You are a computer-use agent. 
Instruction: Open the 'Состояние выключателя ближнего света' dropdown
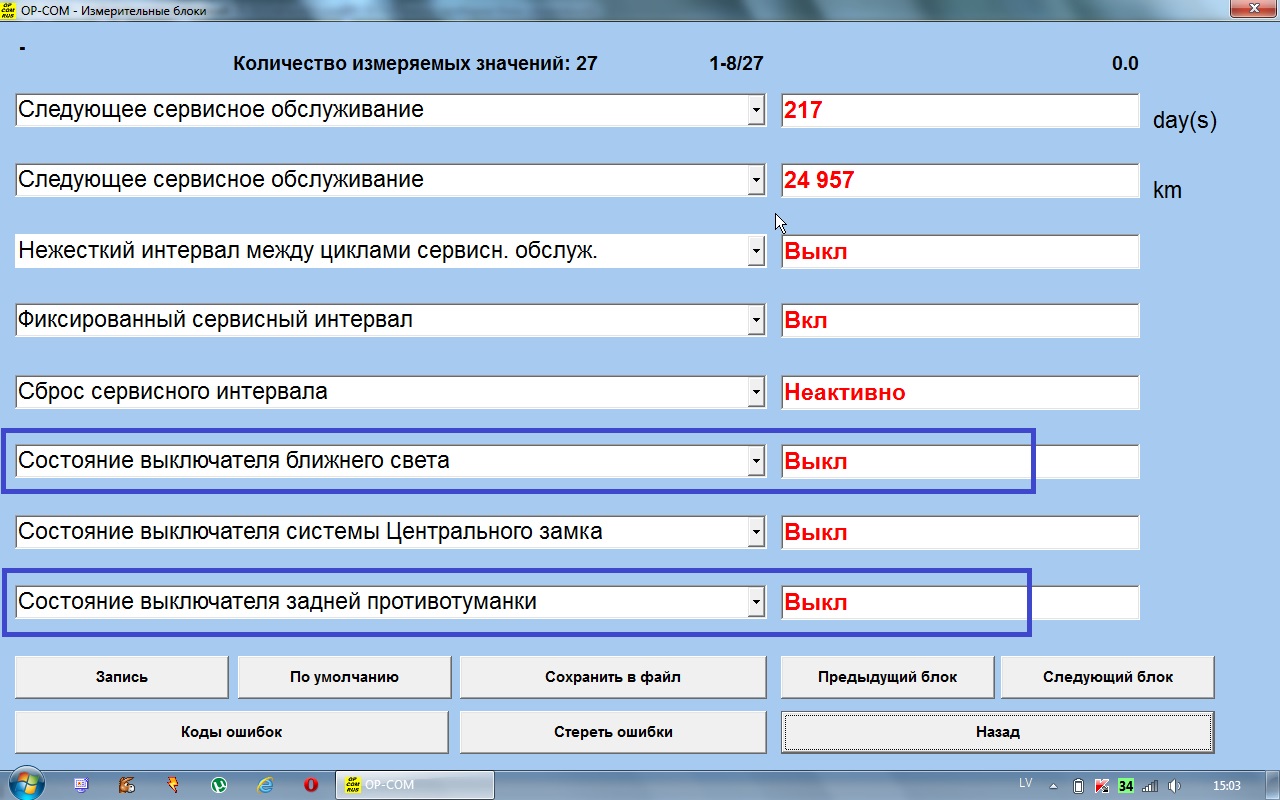tap(756, 462)
